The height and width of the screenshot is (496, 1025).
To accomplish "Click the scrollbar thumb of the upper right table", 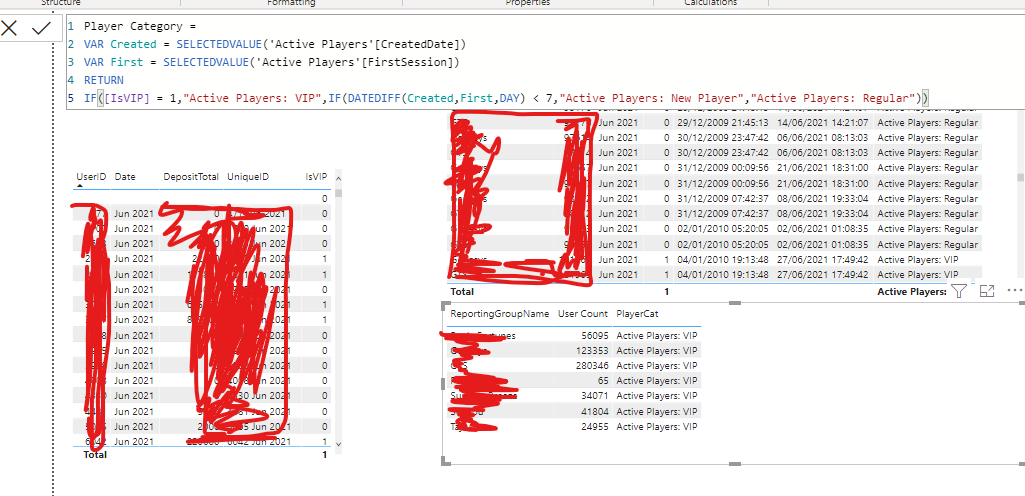I will [x=1020, y=177].
